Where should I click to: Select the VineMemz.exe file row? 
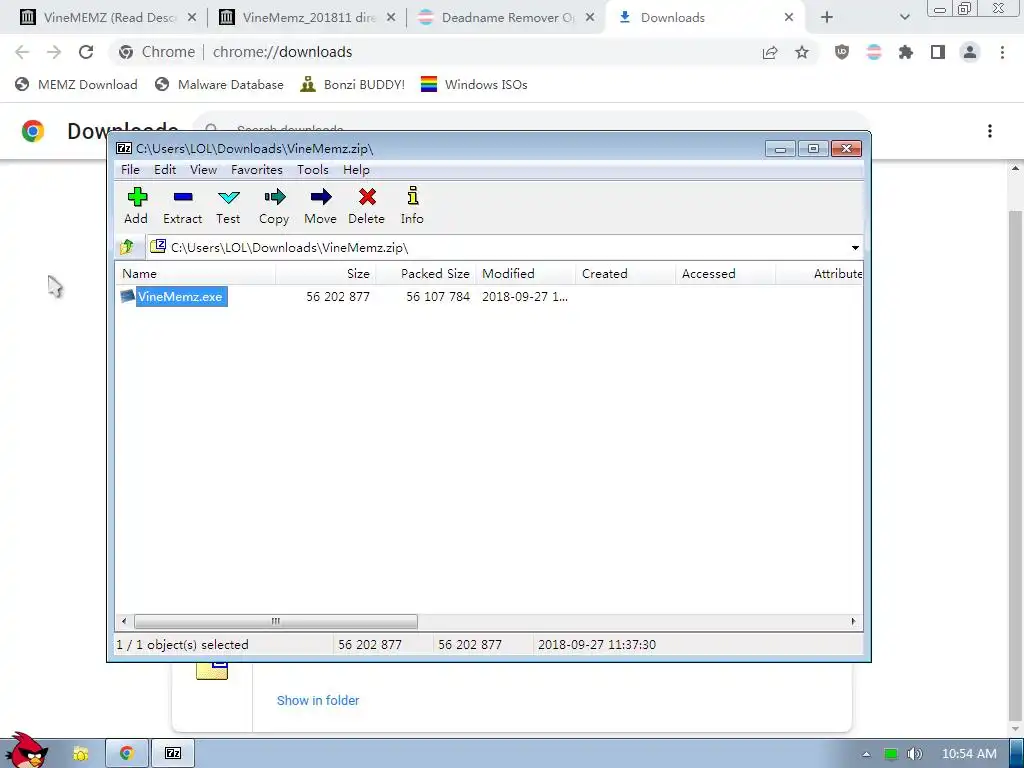[488, 296]
